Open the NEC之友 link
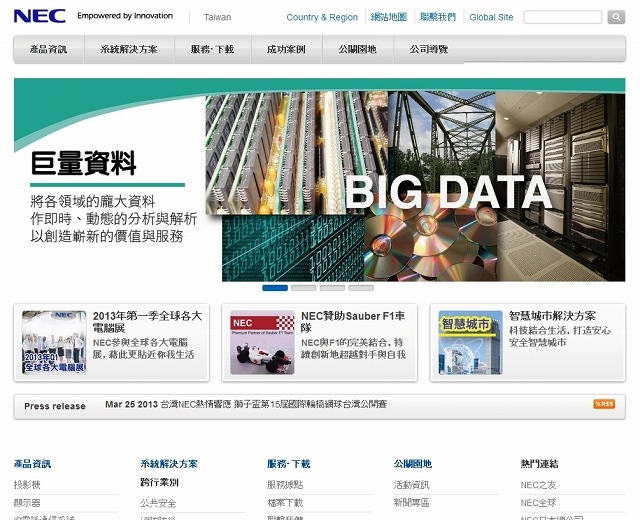The width and height of the screenshot is (640, 520). click(x=538, y=484)
